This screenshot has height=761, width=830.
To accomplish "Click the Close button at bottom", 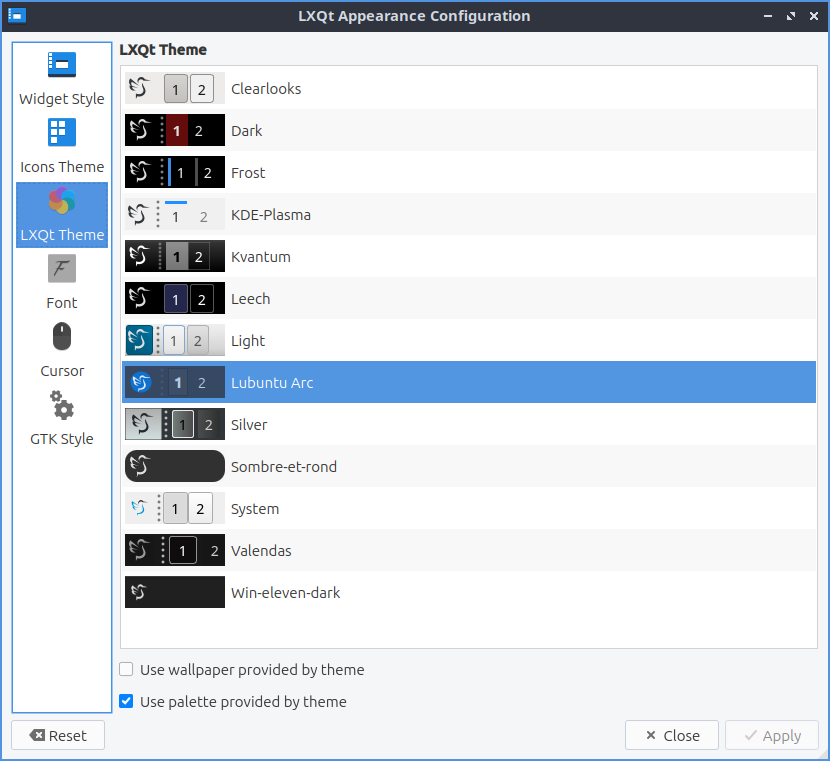I will [671, 736].
